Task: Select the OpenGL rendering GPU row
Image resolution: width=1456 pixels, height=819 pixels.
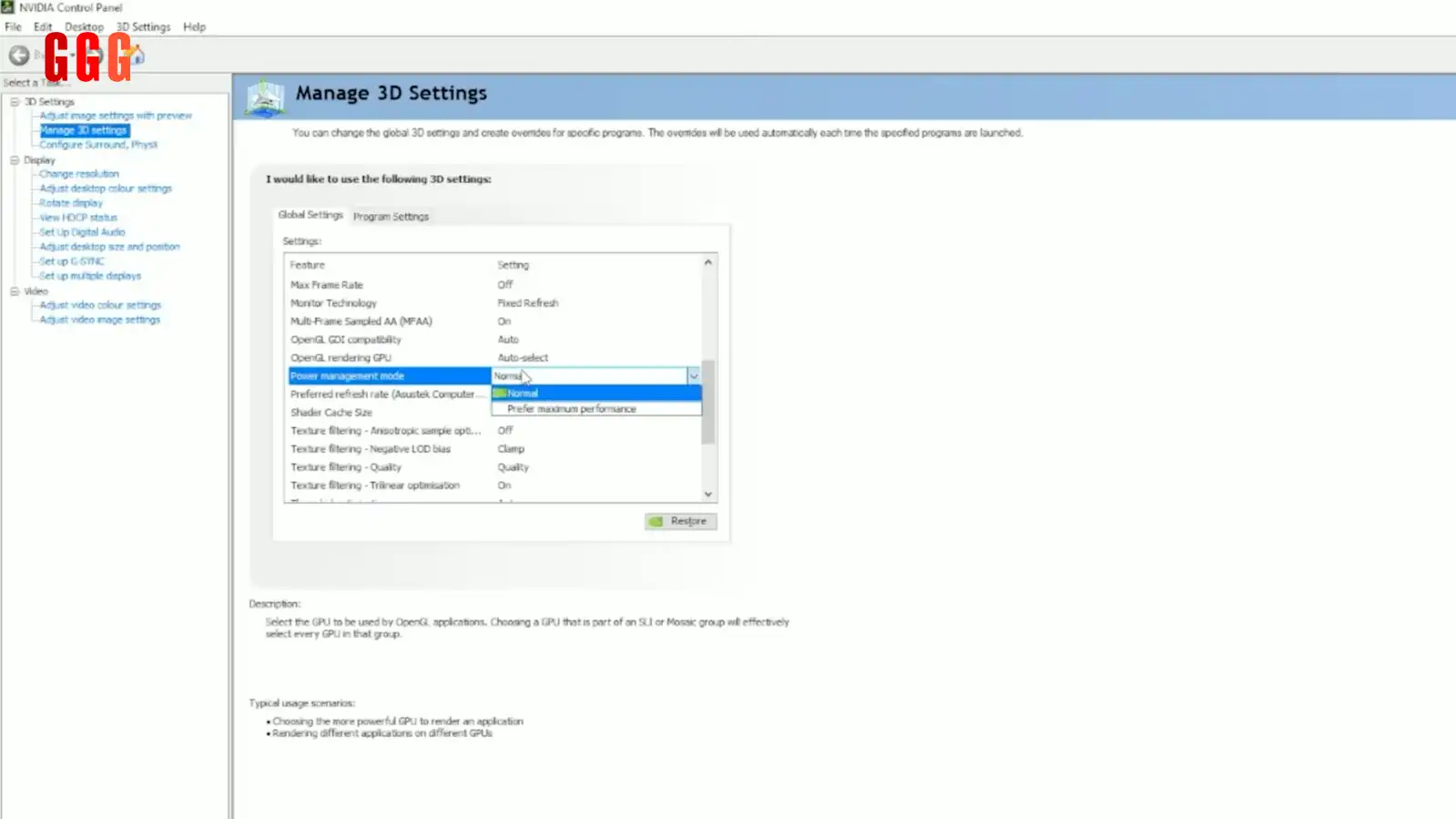Action: point(493,358)
